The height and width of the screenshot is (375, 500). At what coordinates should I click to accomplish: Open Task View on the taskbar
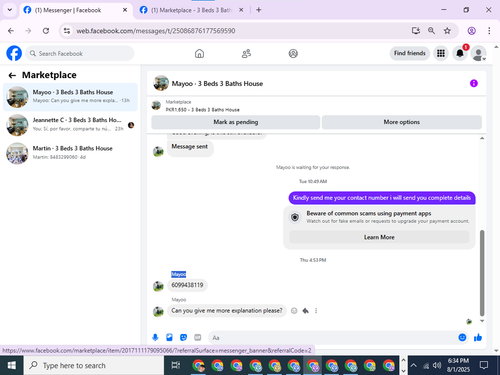coord(176,365)
